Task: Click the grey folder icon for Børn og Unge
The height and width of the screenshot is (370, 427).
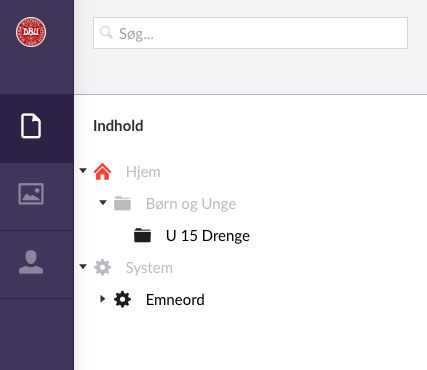Action: point(122,203)
